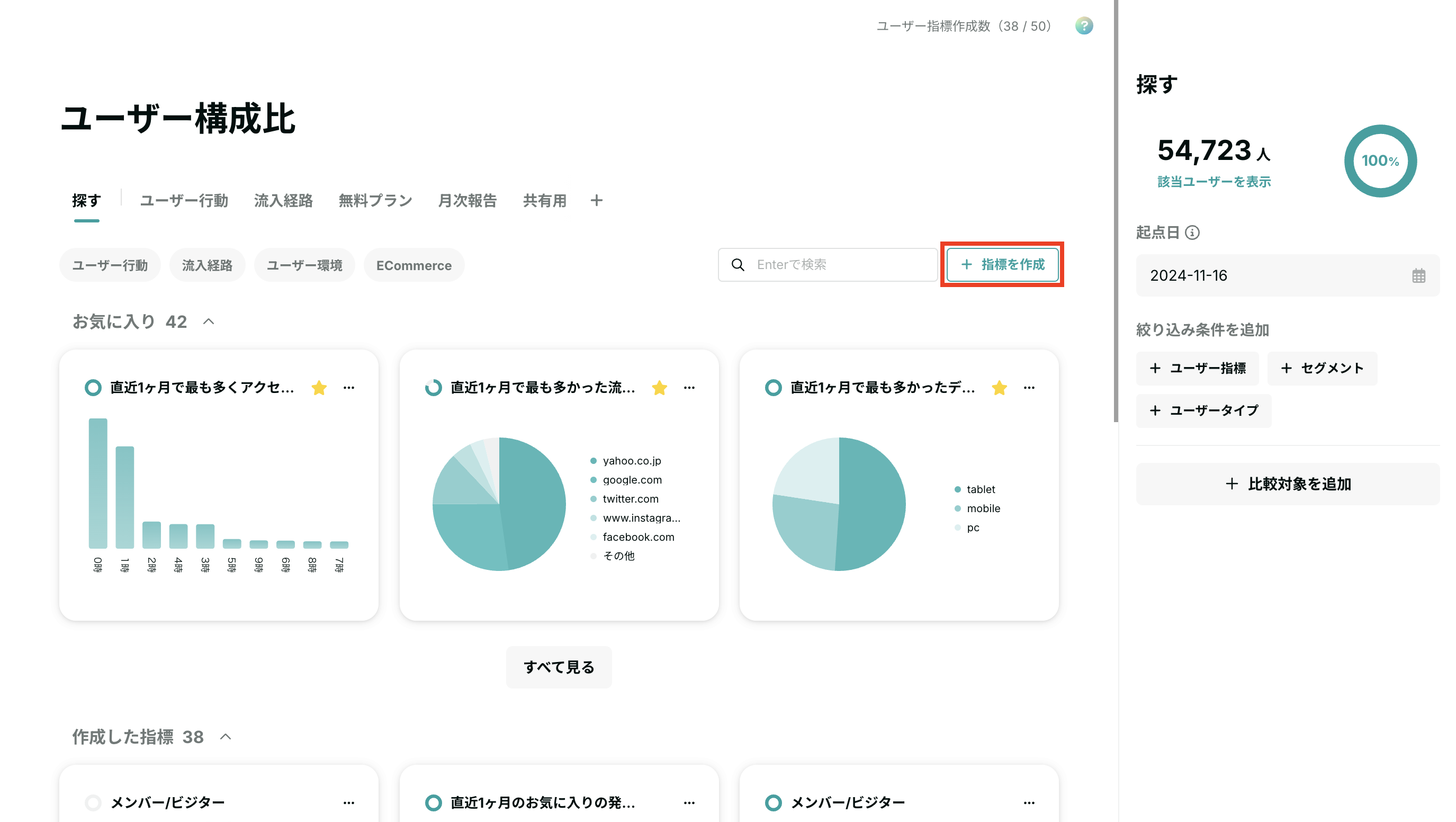Collapse the お気に入り 42 section
The height and width of the screenshot is (822, 1456).
(209, 321)
